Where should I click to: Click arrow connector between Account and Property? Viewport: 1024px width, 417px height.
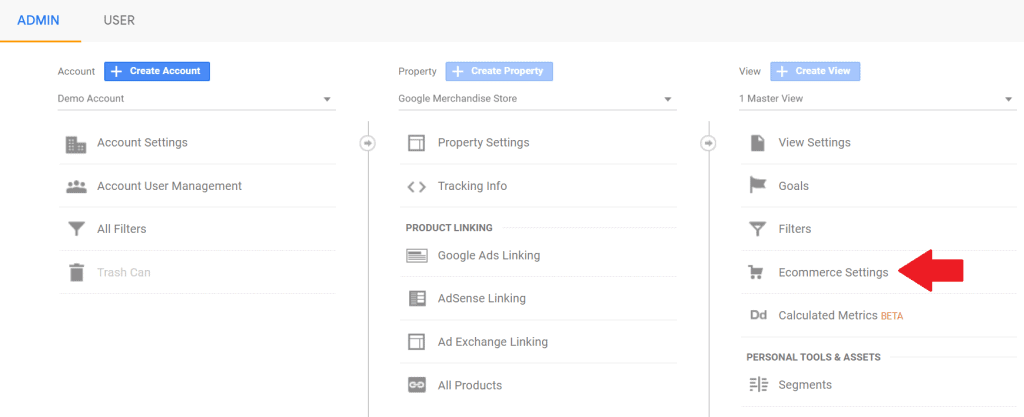click(x=368, y=143)
